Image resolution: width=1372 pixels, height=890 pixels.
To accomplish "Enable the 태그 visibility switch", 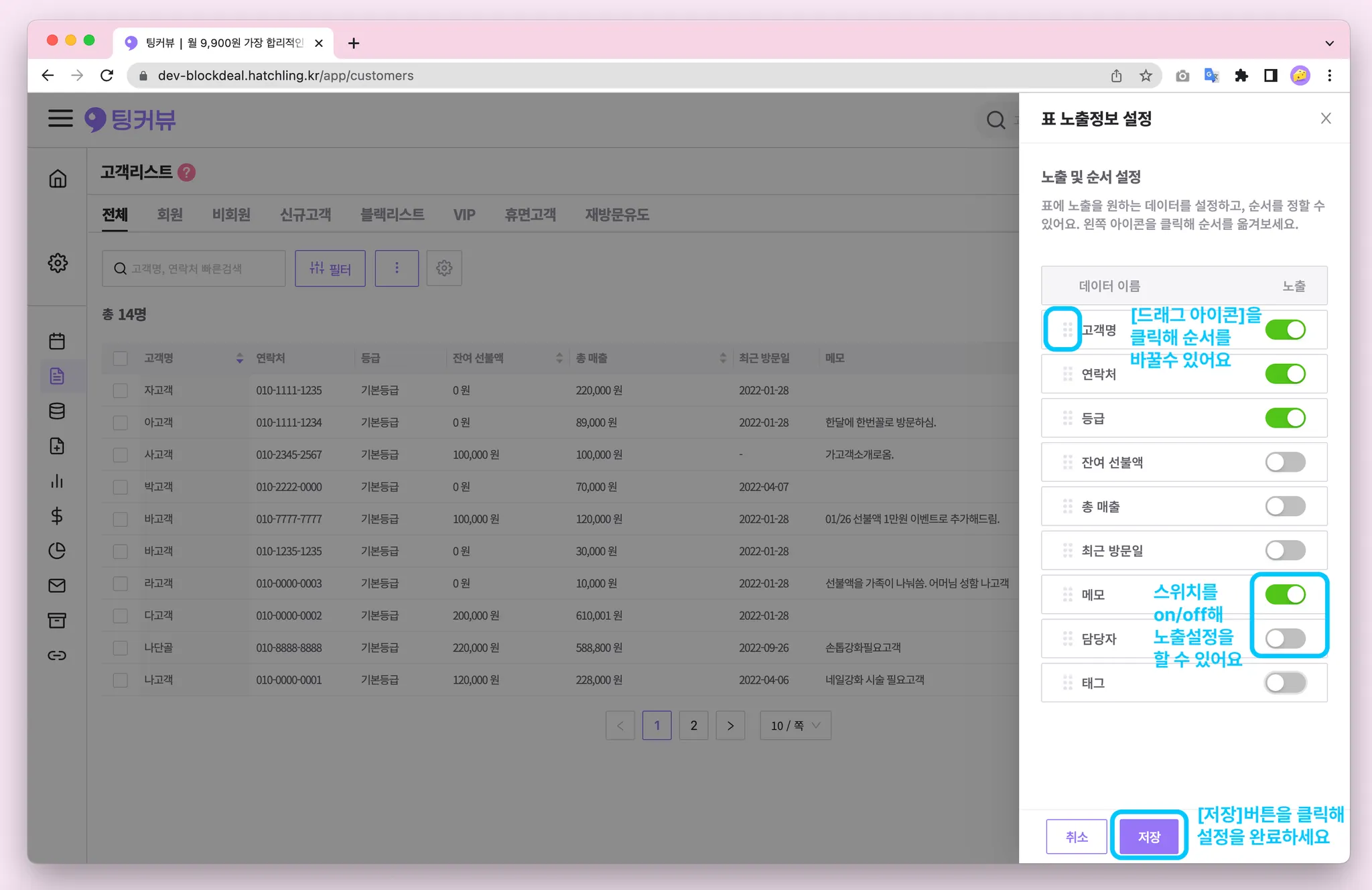I will [1284, 683].
